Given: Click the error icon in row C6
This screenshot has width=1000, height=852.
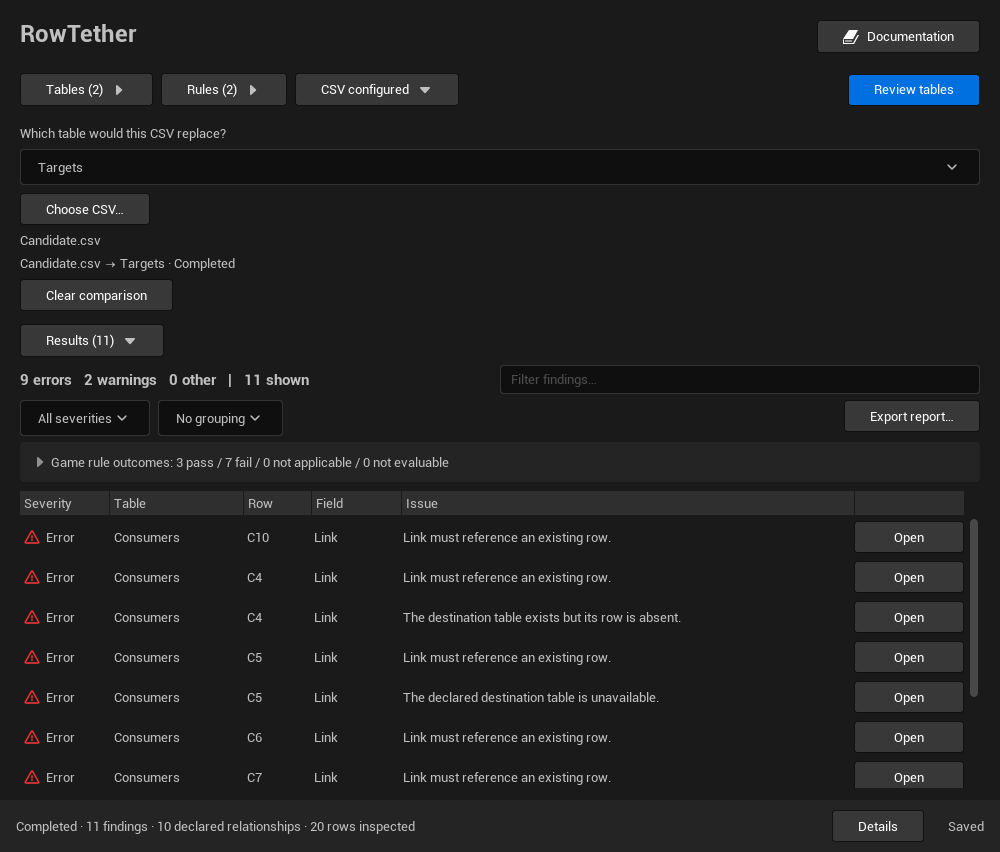Looking at the screenshot, I should [32, 737].
